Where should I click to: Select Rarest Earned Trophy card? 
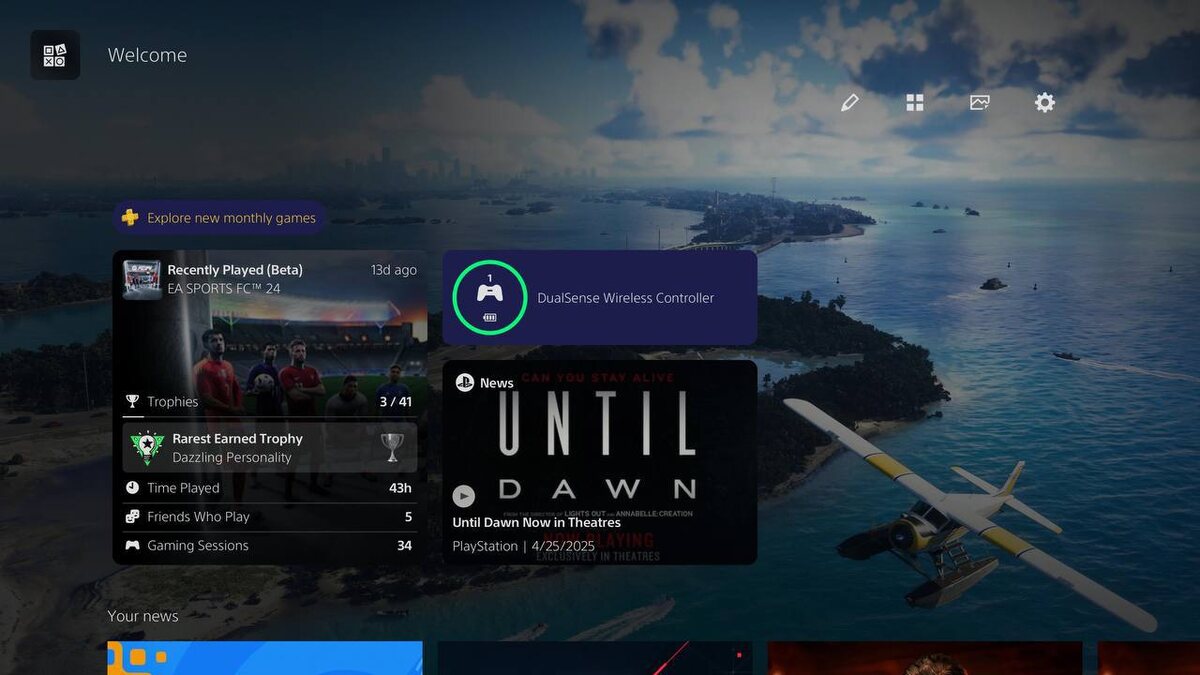click(270, 448)
